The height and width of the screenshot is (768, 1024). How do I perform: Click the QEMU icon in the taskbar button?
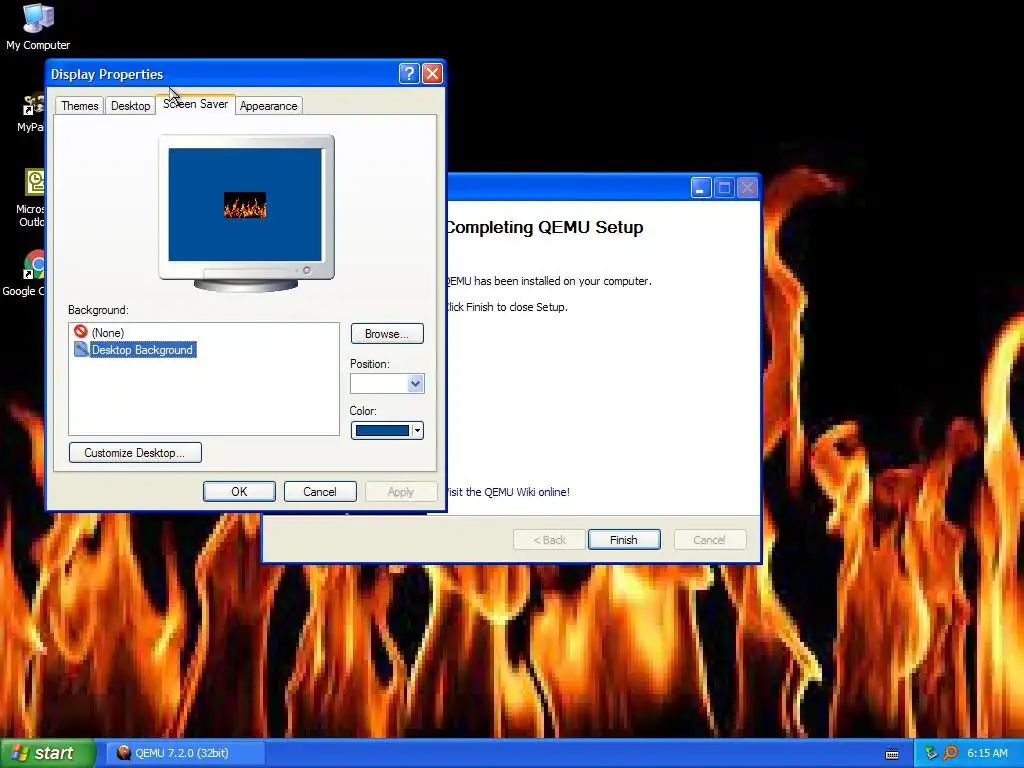pos(123,753)
